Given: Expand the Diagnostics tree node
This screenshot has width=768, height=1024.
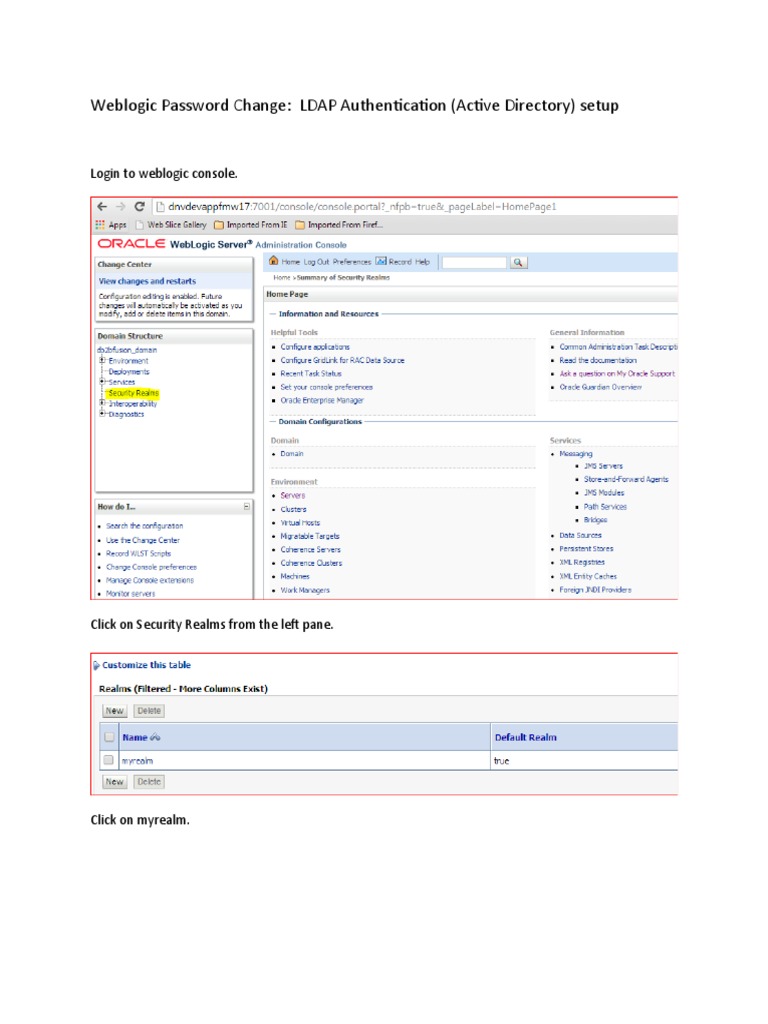Looking at the screenshot, I should (103, 414).
